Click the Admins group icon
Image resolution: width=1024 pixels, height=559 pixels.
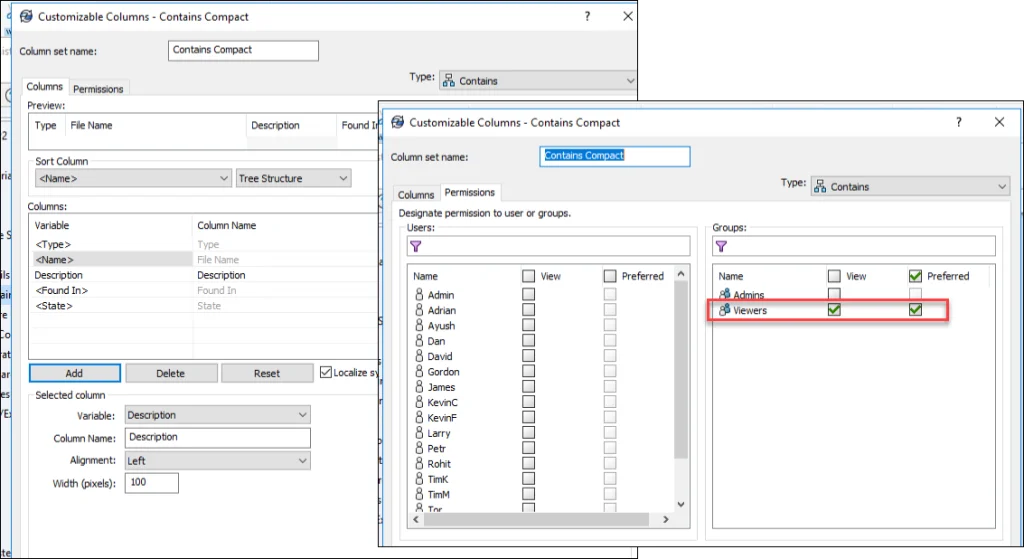725,295
